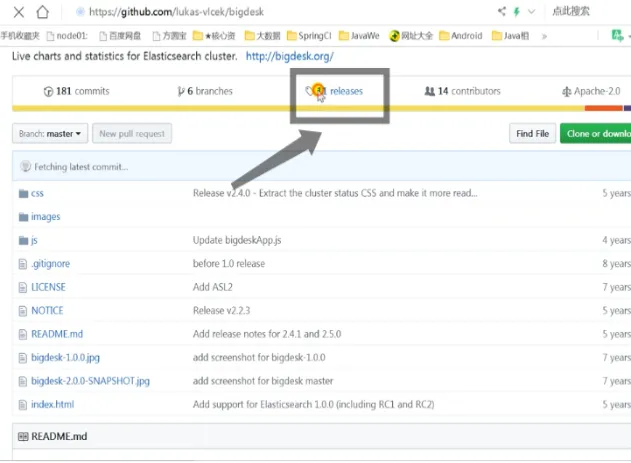
Task: Click the Find File button
Action: pos(532,134)
